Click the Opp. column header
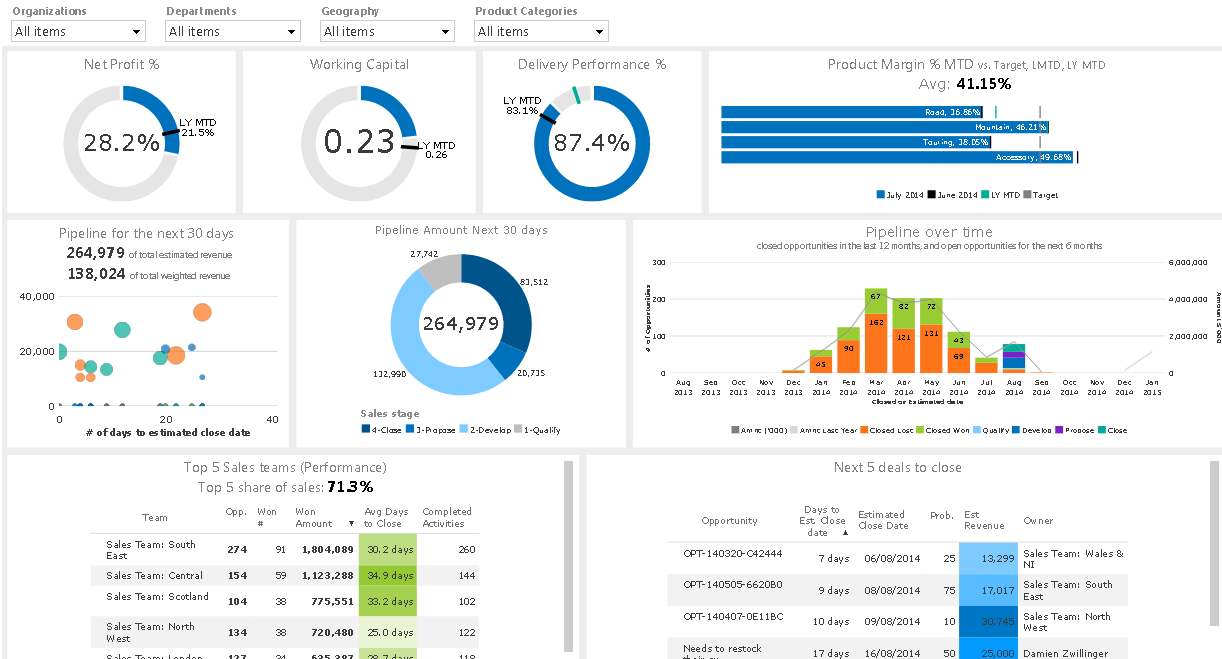The height and width of the screenshot is (659, 1222). (236, 511)
